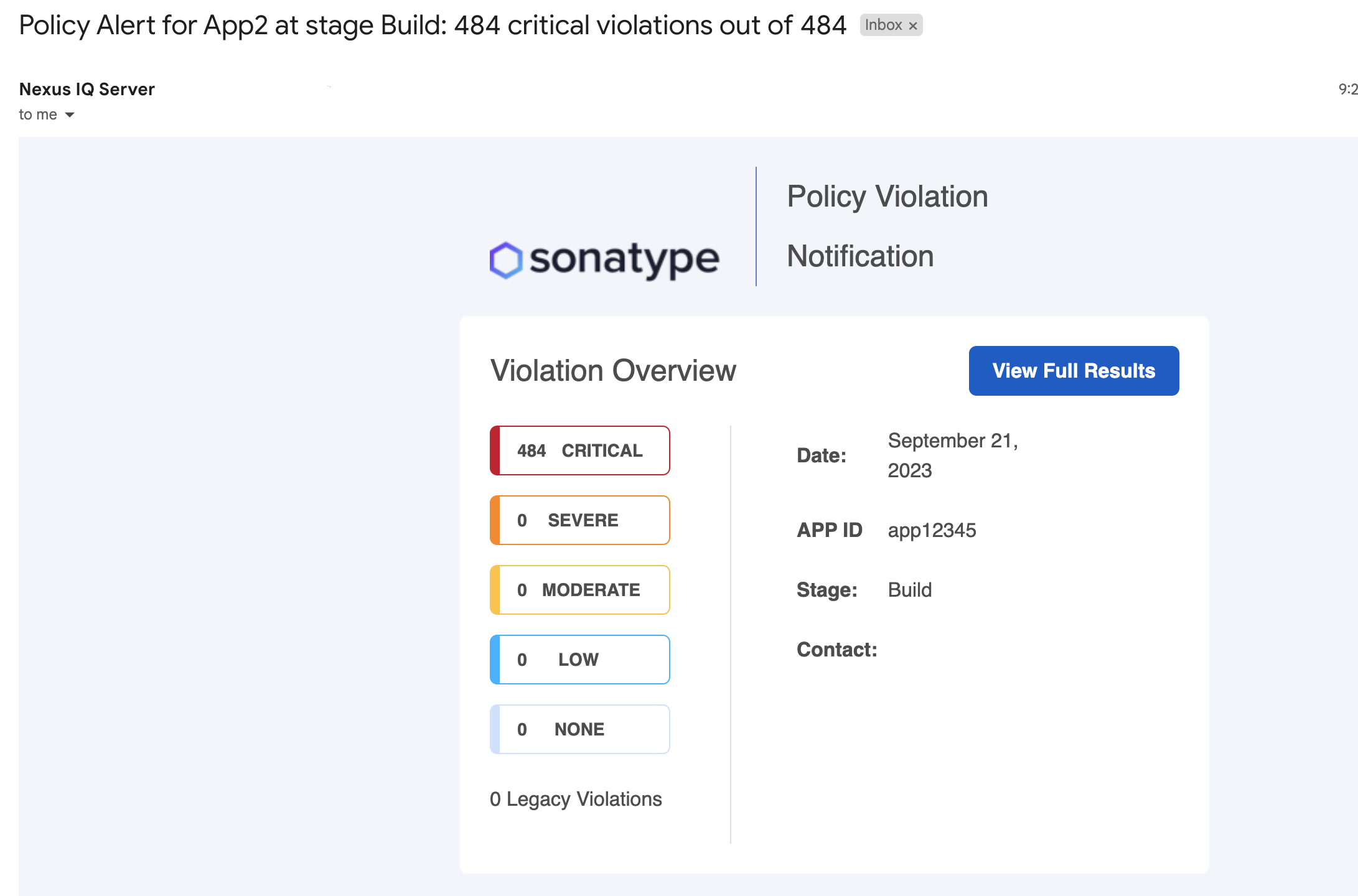Viewport: 1358px width, 896px height.
Task: Remove the Inbox label with its x
Action: click(913, 26)
